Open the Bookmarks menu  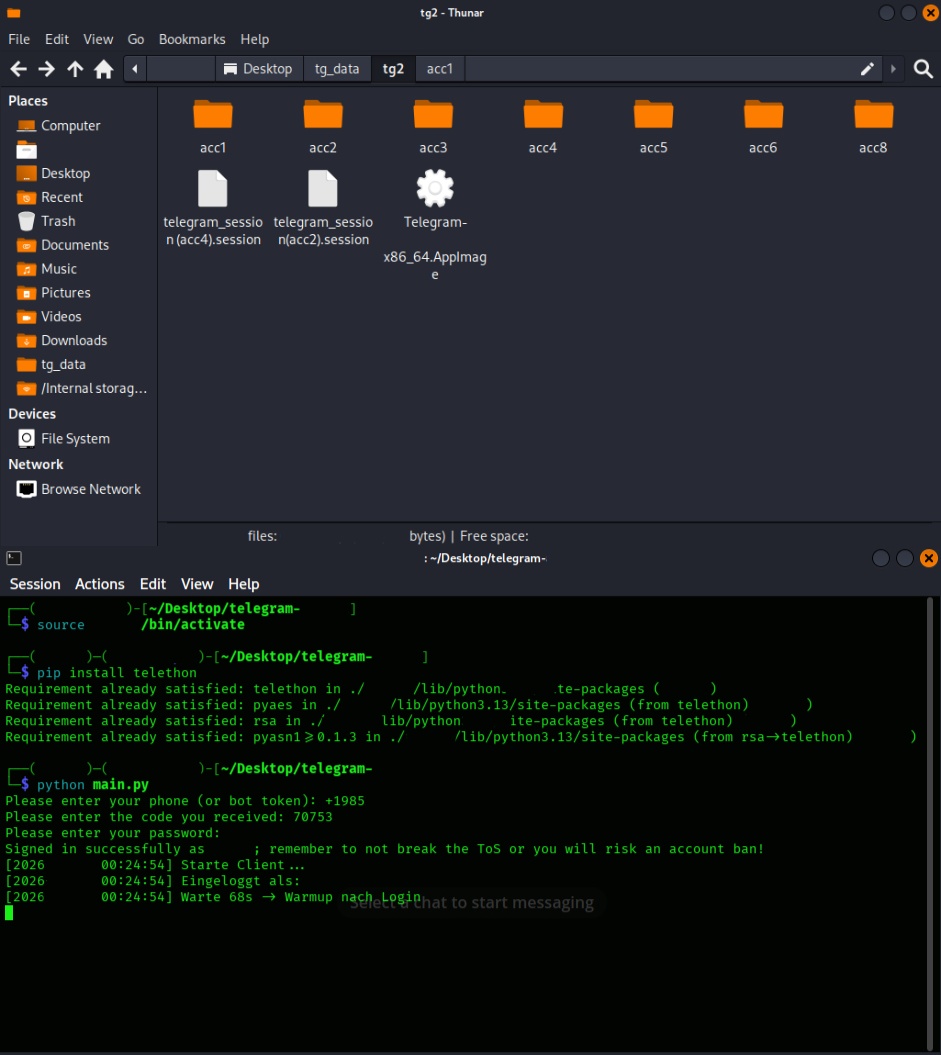pyautogui.click(x=192, y=40)
